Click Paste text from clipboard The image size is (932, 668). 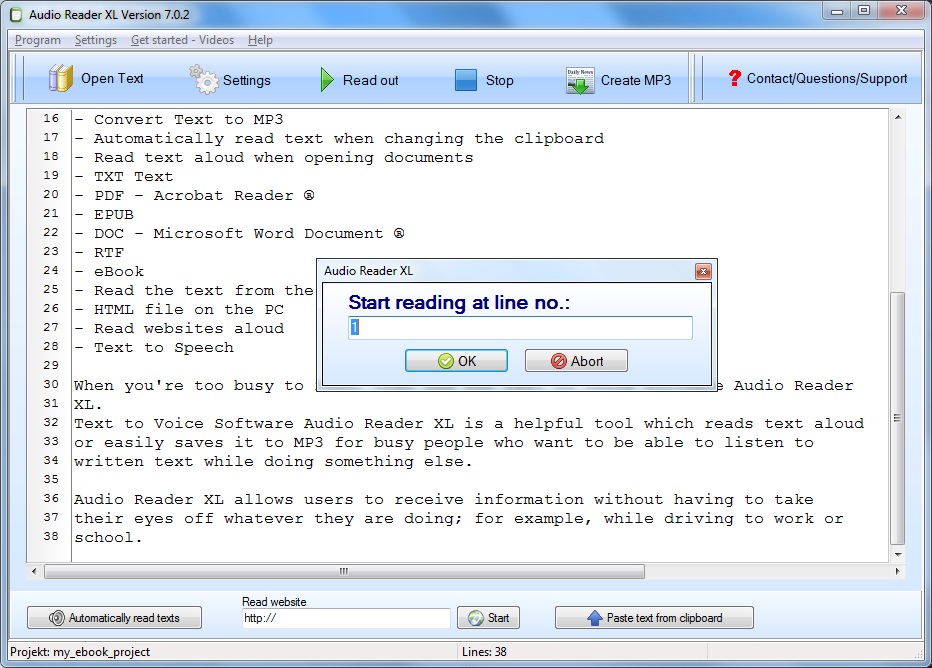(654, 617)
